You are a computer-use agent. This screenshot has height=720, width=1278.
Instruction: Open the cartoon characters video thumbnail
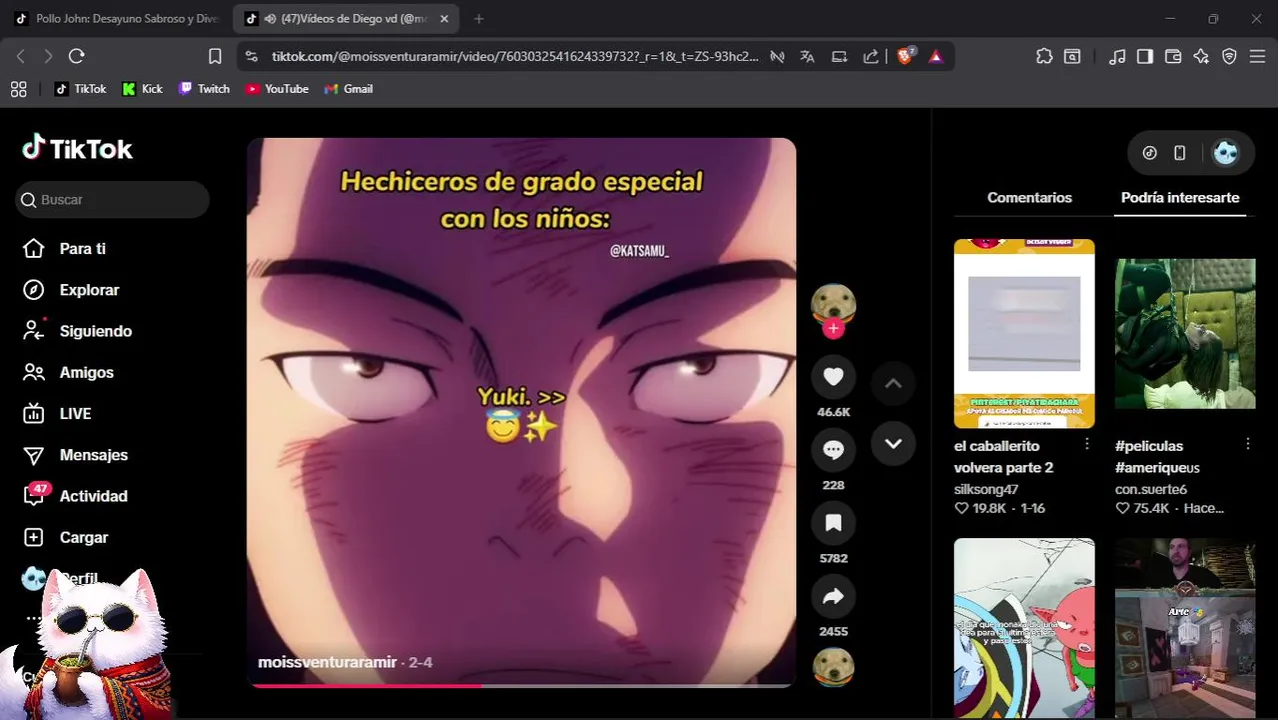tap(1024, 628)
